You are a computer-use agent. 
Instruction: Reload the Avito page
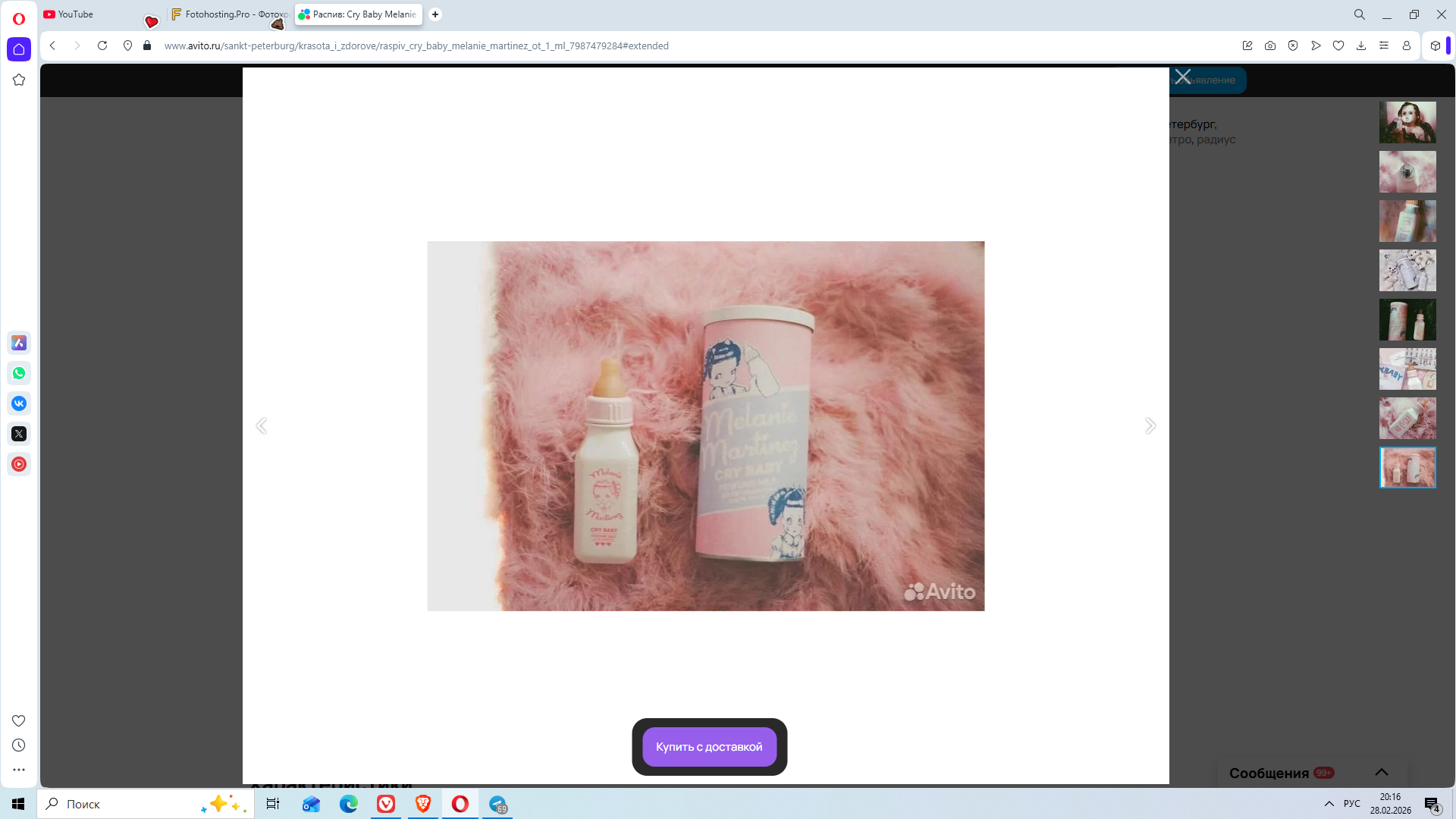point(102,45)
